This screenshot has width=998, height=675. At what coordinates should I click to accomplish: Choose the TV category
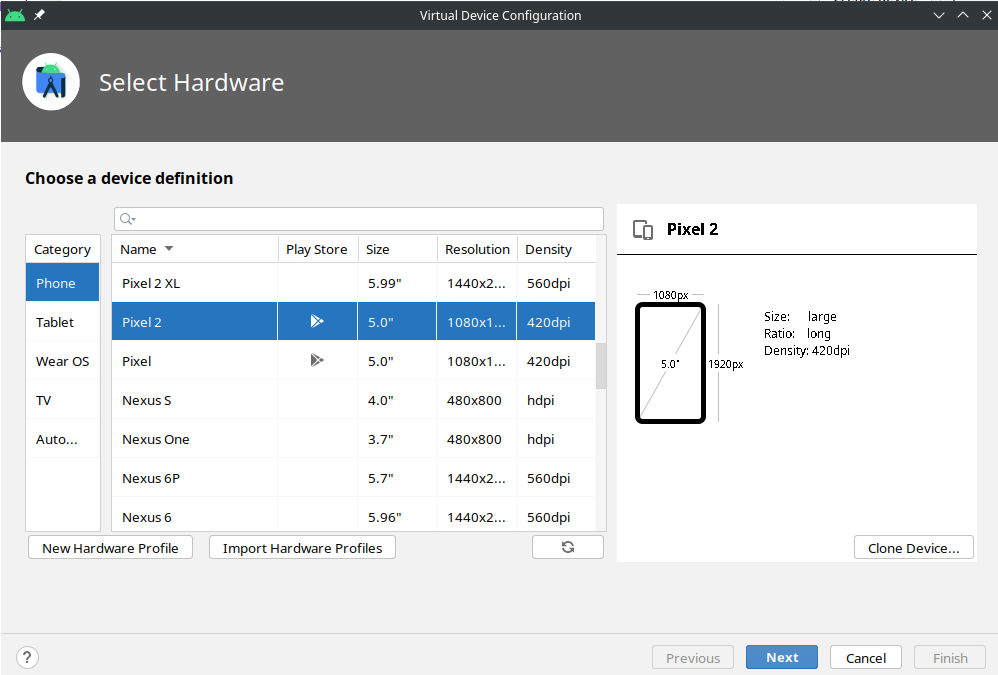pos(44,400)
